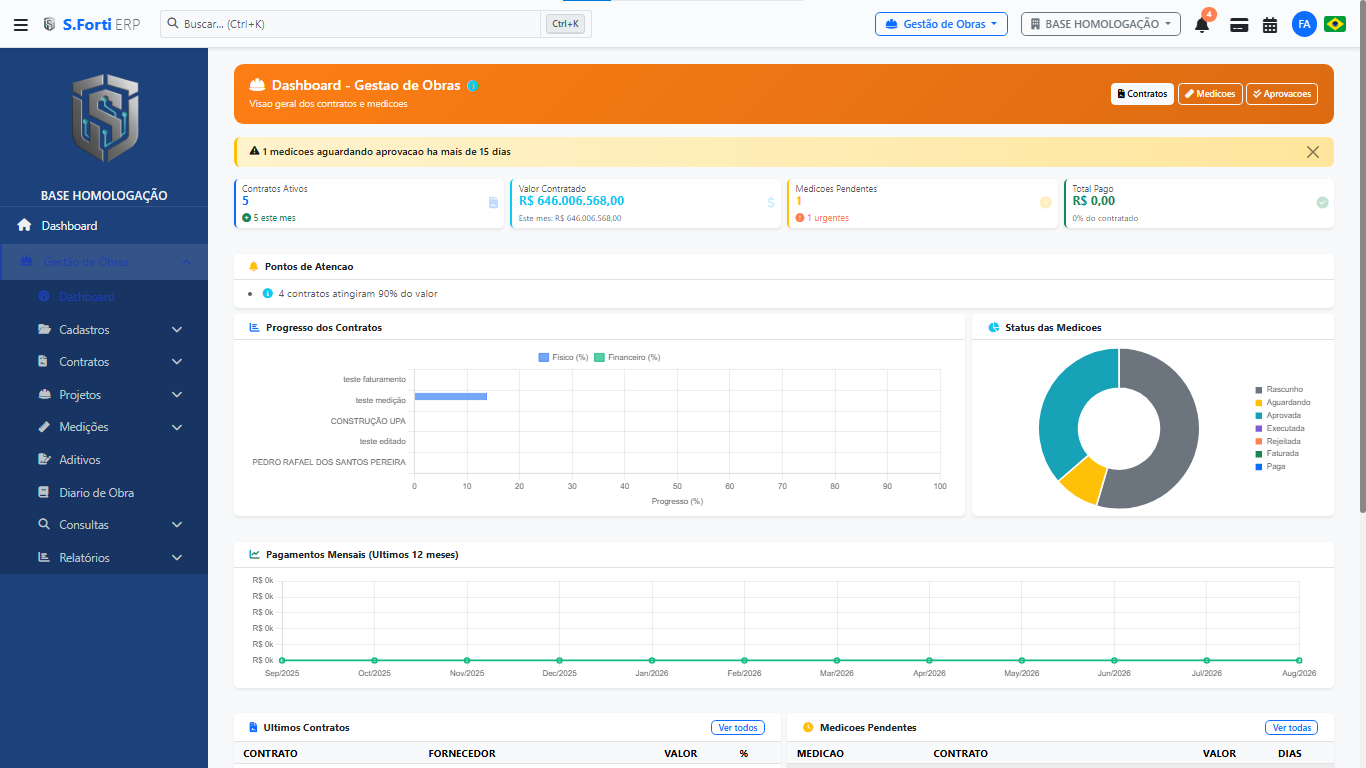Toggle Aguardando legend in donut chart

pos(1283,402)
